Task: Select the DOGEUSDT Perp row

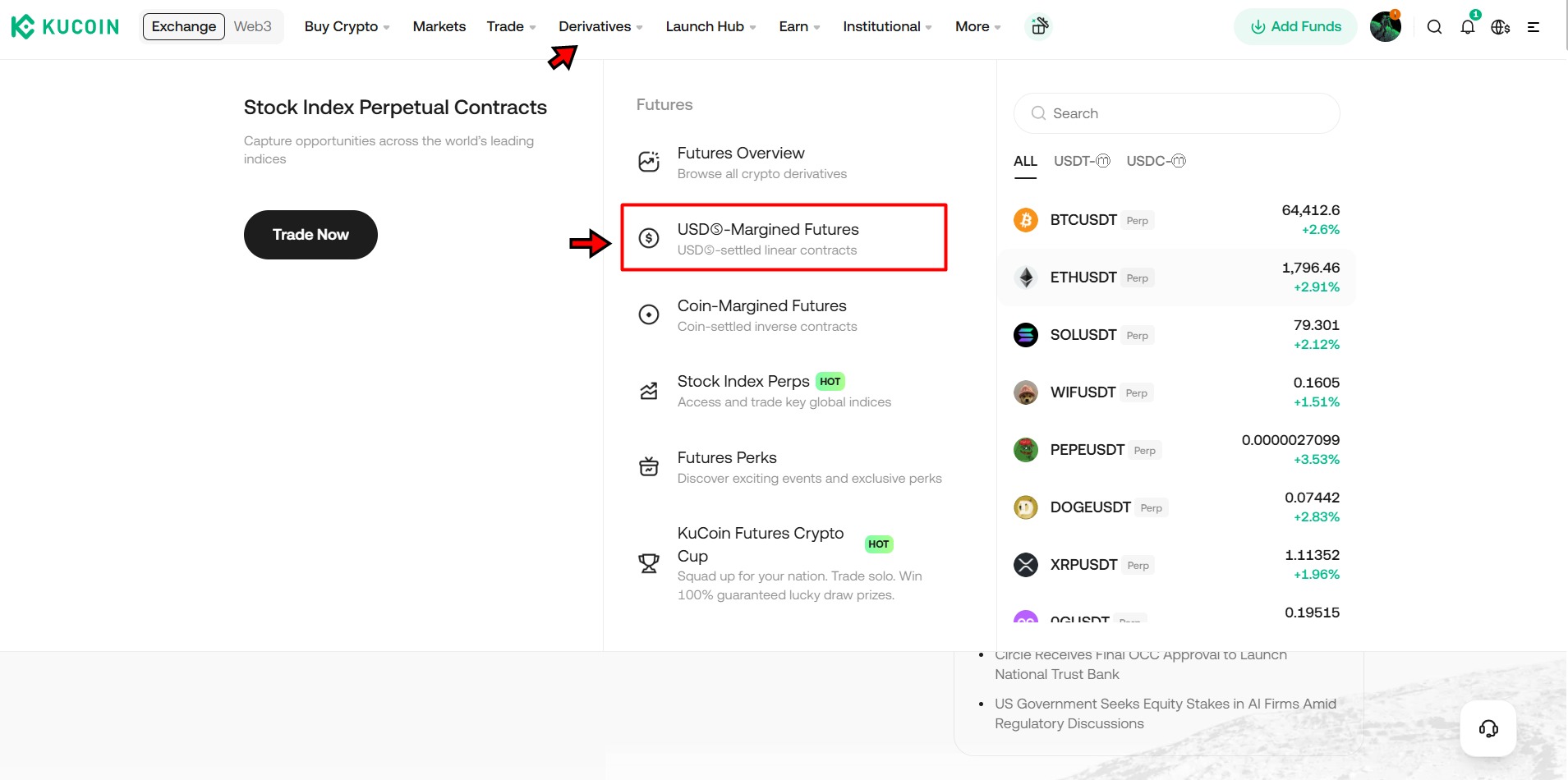Action: coord(1176,507)
